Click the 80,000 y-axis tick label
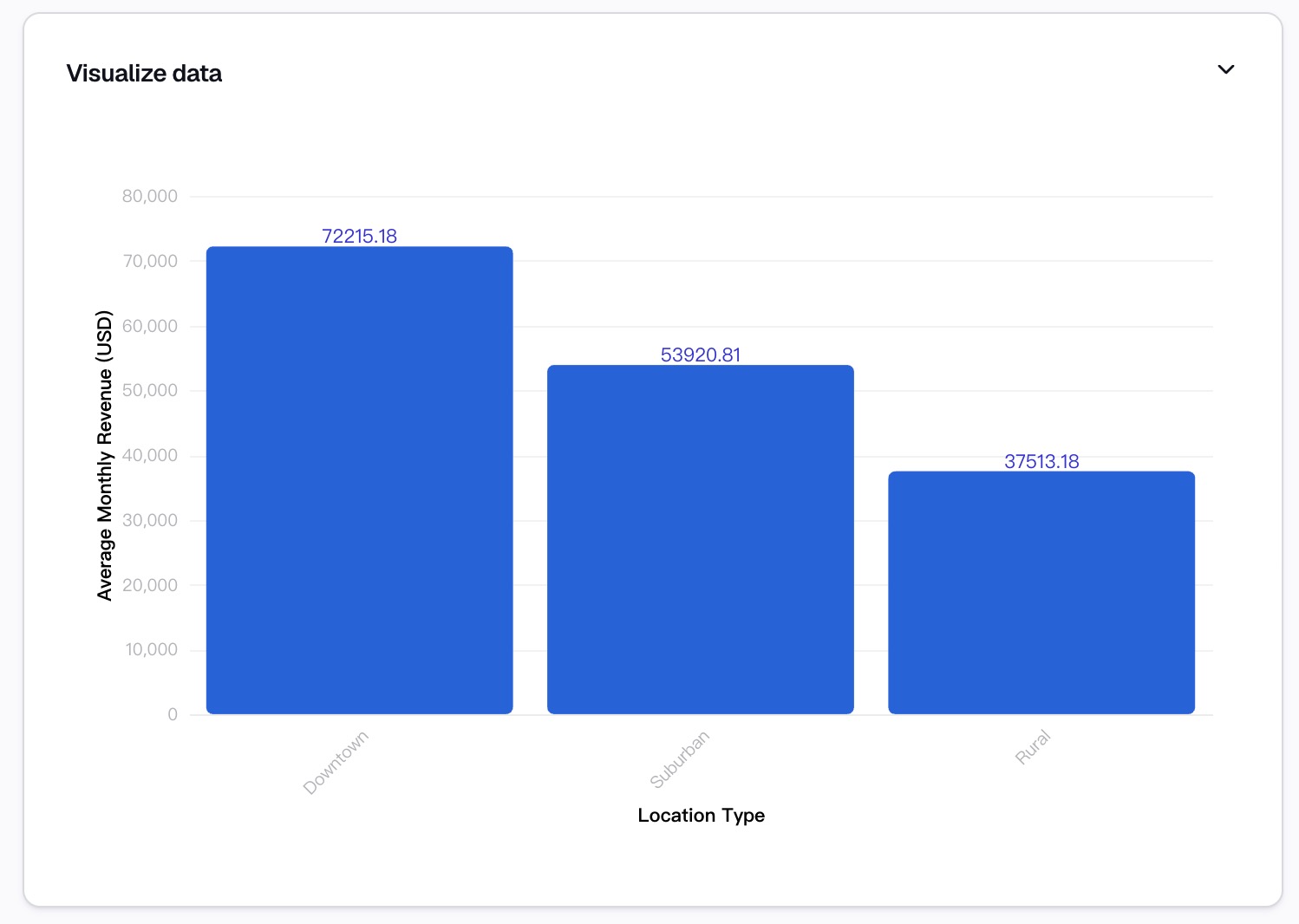 pyautogui.click(x=150, y=196)
